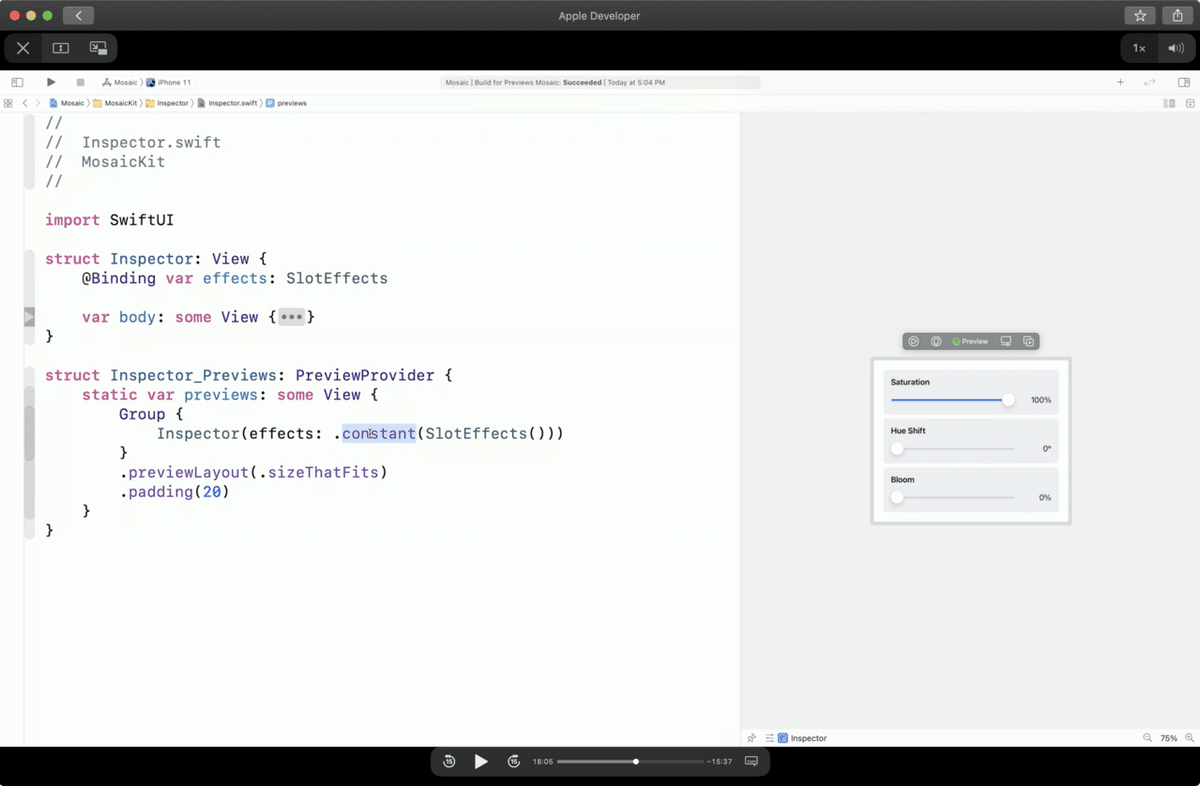Click the Hue Shift 0° value

coord(1047,449)
